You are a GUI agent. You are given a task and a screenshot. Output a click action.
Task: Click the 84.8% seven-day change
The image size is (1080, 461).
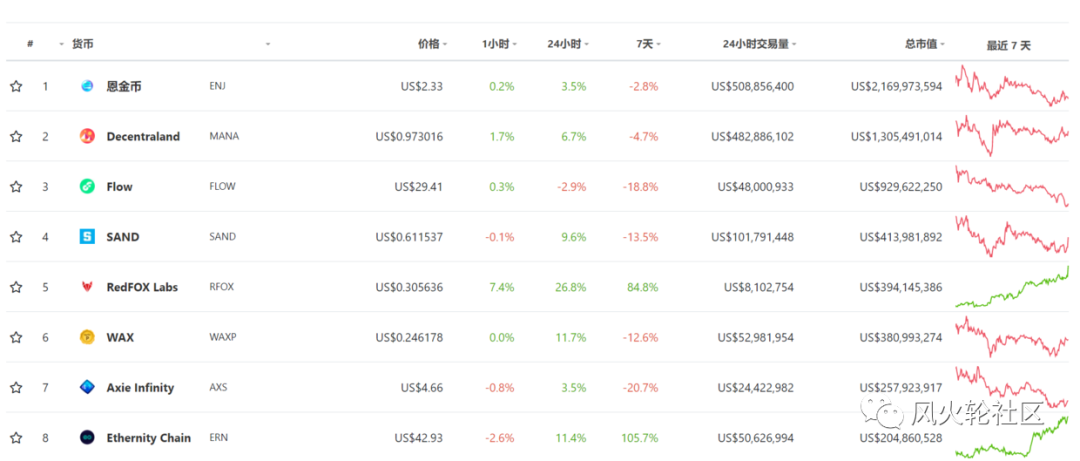point(643,287)
